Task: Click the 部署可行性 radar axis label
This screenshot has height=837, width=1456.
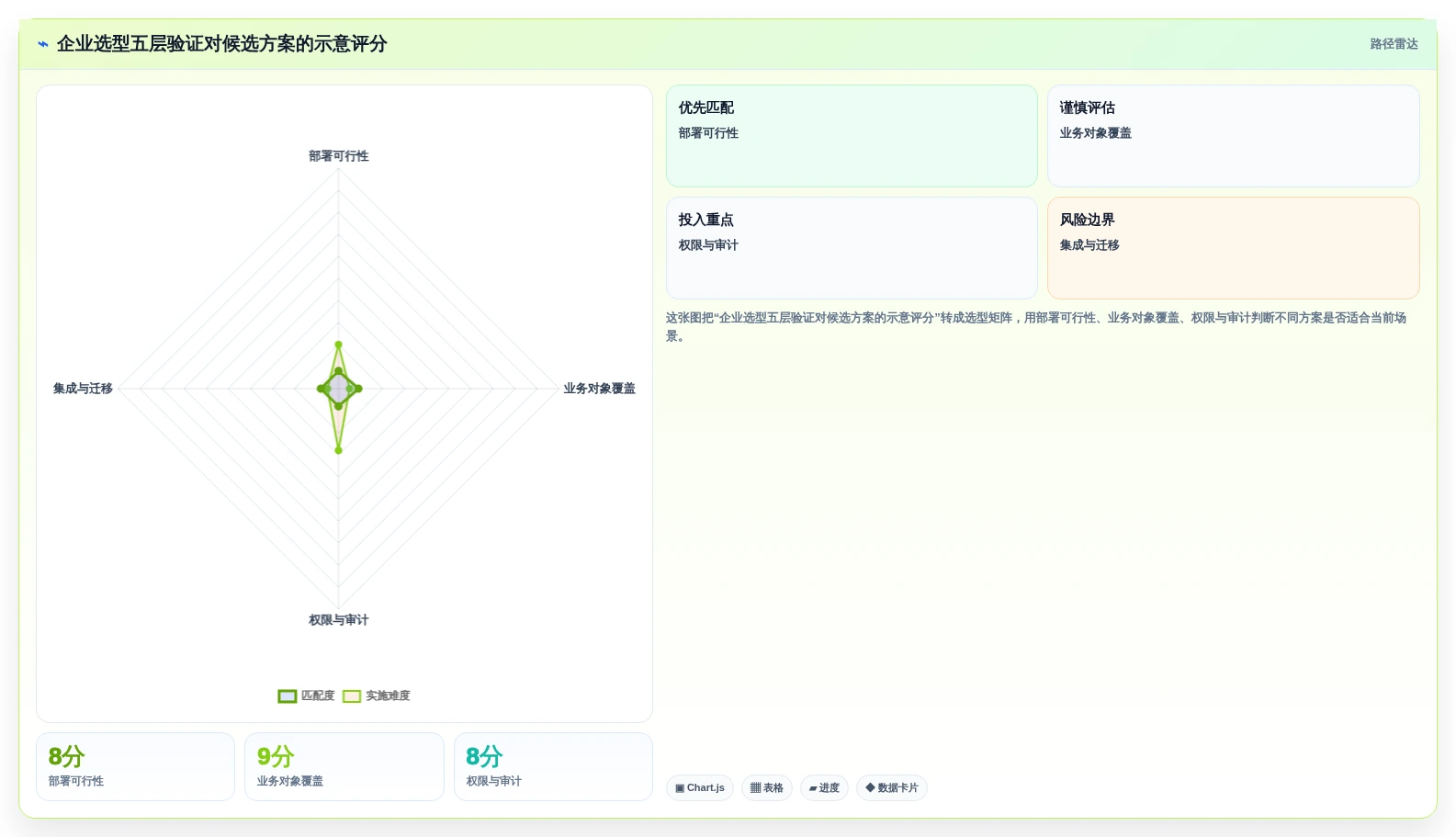Action: pyautogui.click(x=338, y=156)
